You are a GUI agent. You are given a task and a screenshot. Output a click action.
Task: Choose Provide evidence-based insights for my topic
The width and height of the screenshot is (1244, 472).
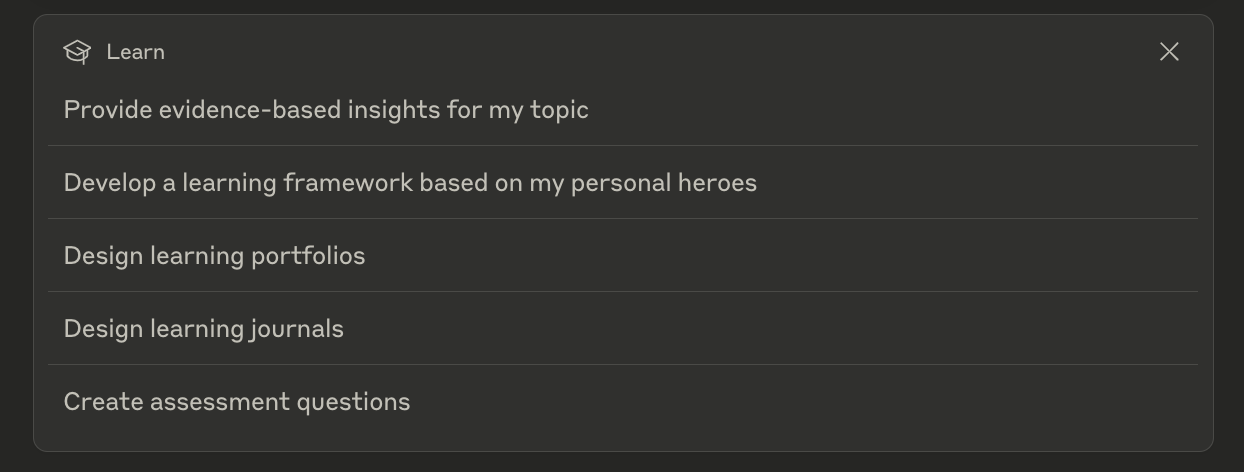pyautogui.click(x=622, y=110)
